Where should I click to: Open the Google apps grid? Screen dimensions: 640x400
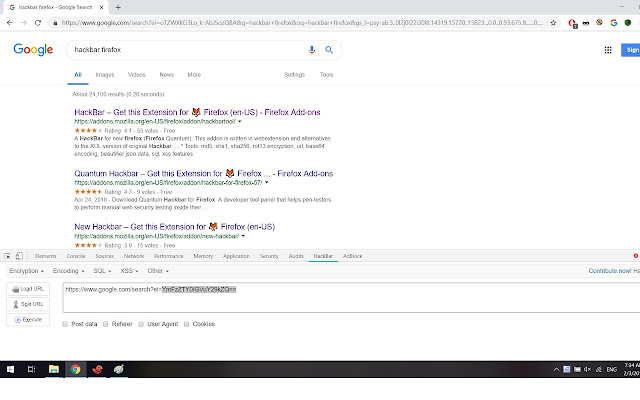click(x=601, y=49)
